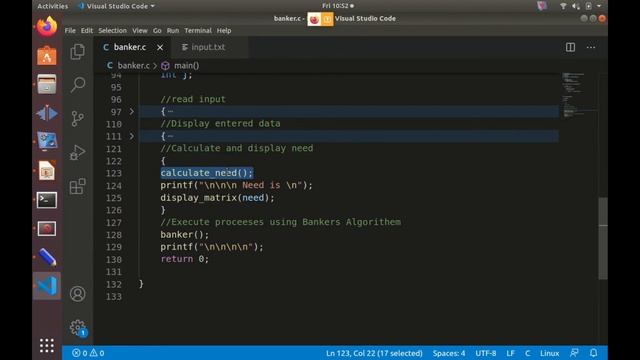The height and width of the screenshot is (360, 640).
Task: Click on calculate_need(); at line 123
Action: point(207,173)
